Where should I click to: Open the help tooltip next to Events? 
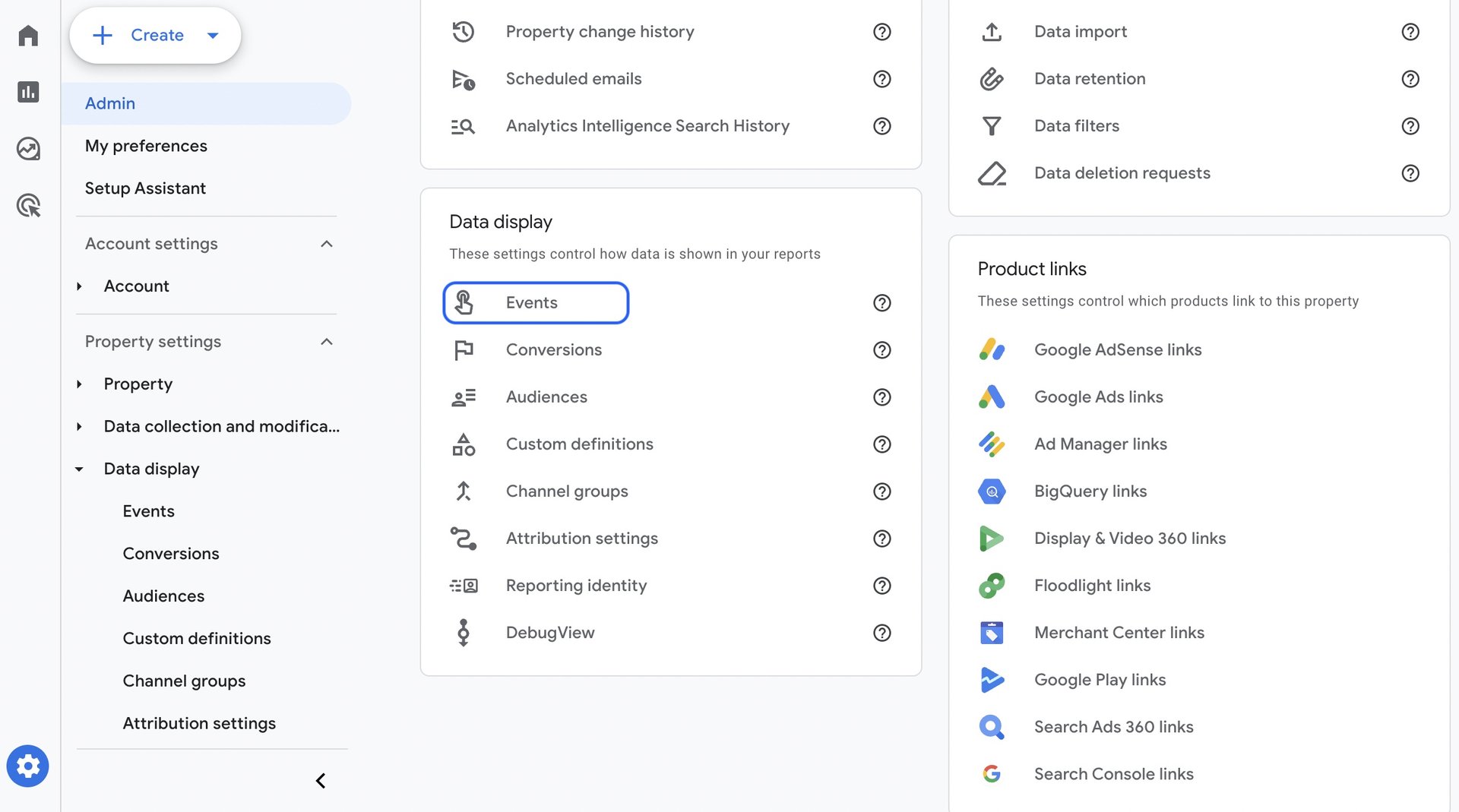coord(881,303)
